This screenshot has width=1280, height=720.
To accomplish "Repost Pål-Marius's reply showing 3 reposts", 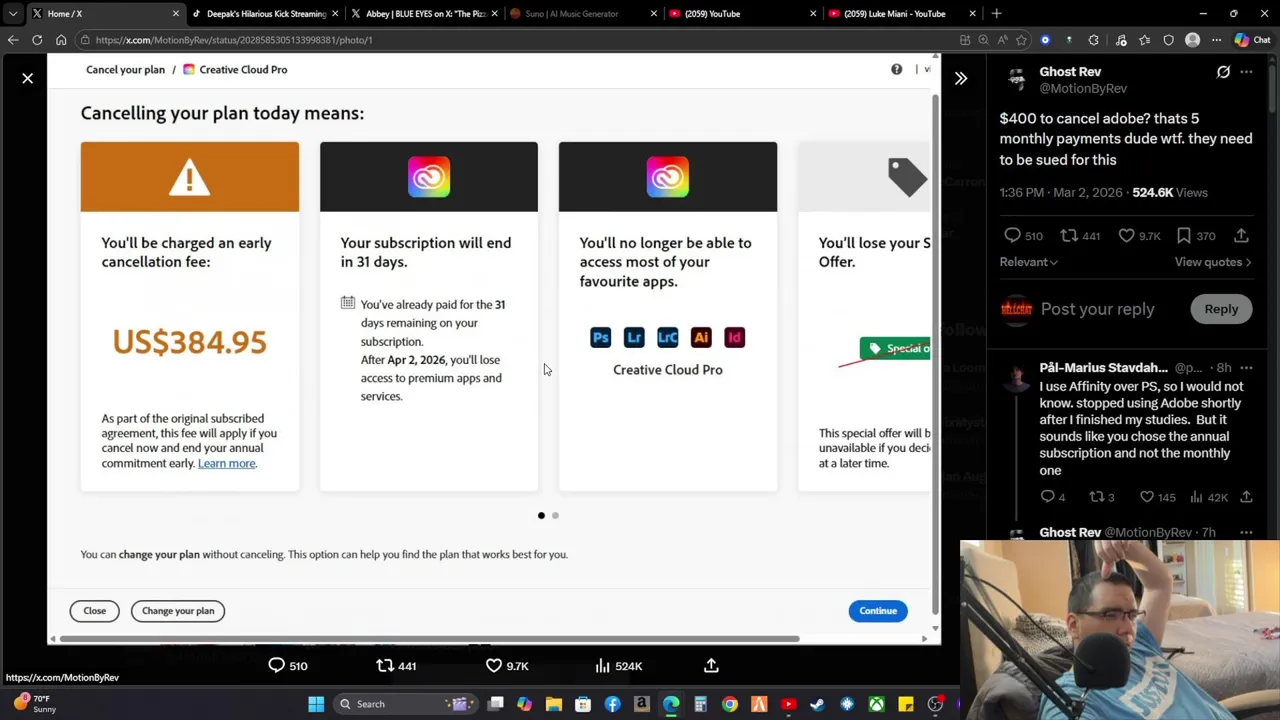I will click(x=1096, y=497).
